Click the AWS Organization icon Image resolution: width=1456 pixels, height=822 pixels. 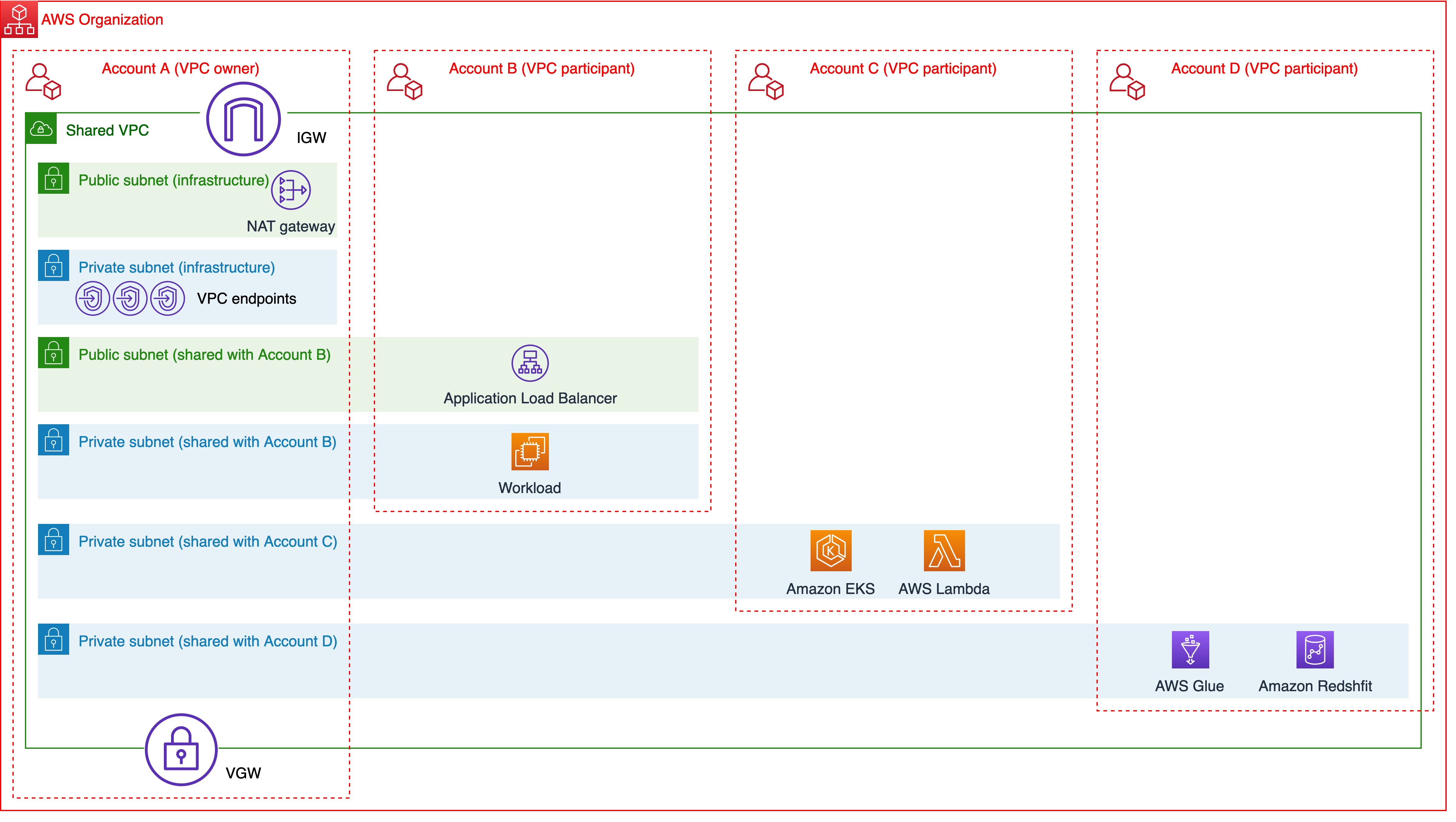pos(19,19)
